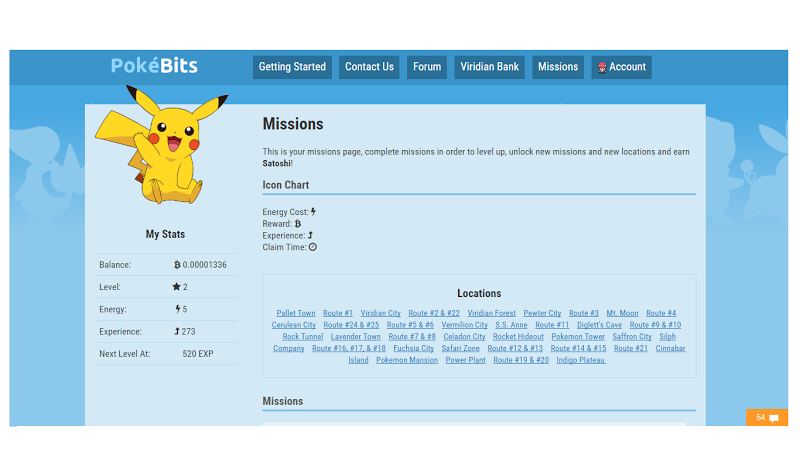
Task: Click the lightning bolt in Energy stats row
Action: click(178, 309)
